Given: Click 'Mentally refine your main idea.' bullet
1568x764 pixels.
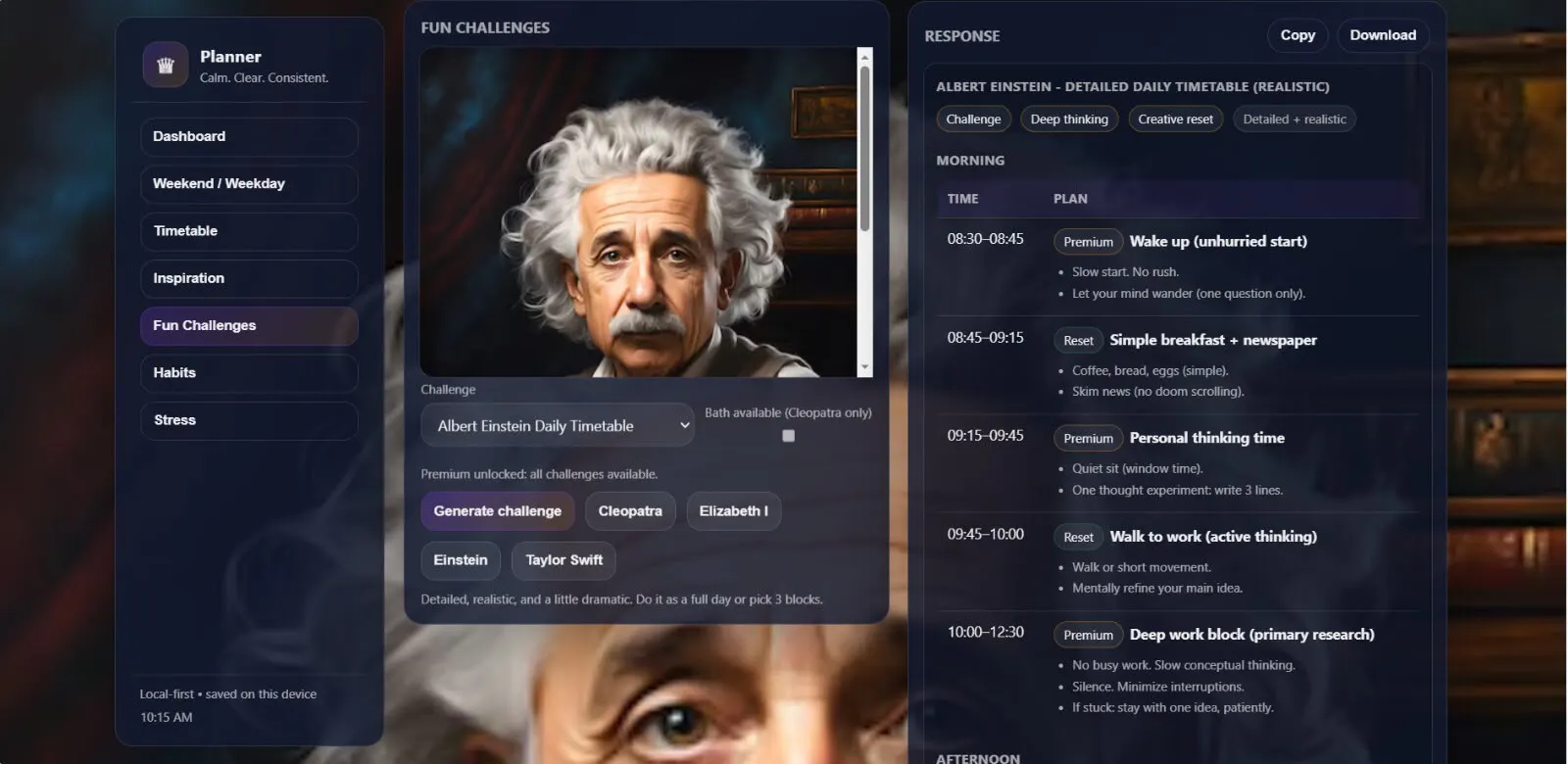Looking at the screenshot, I should point(1156,589).
